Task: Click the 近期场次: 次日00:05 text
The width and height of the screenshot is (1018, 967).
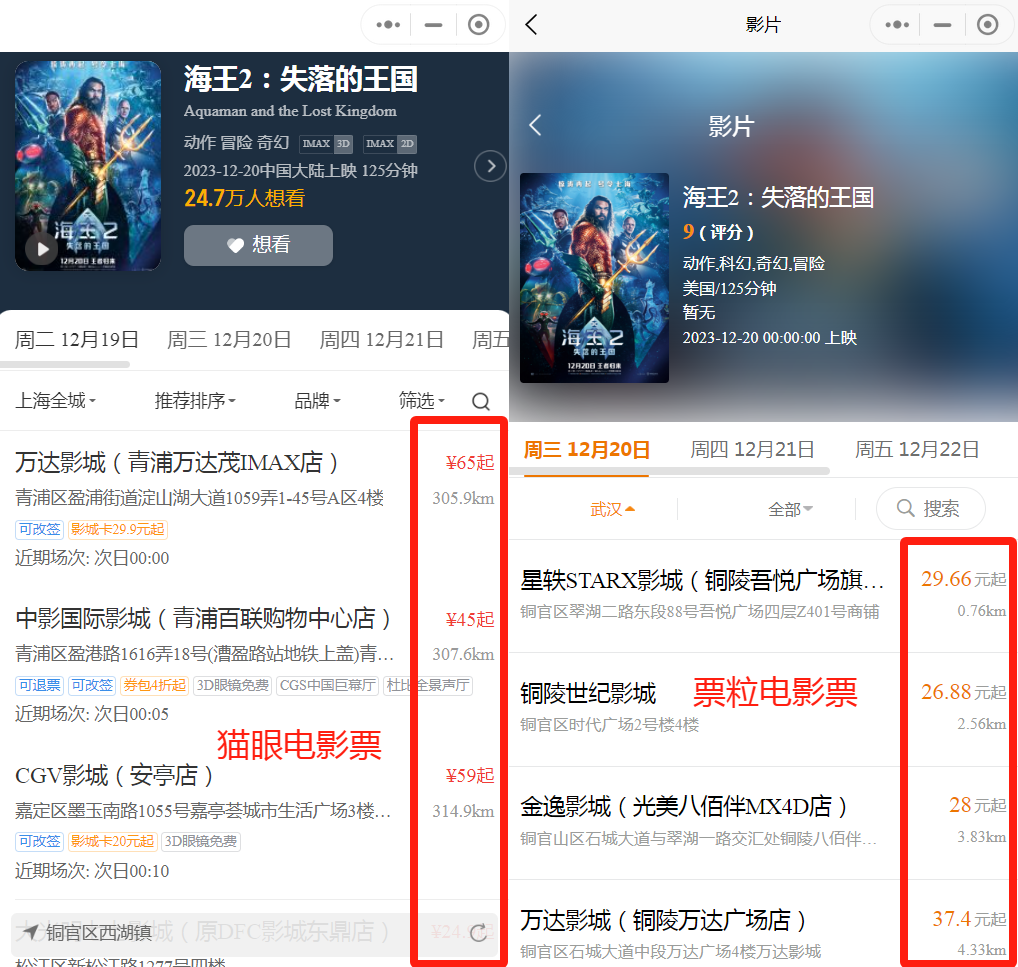Action: [x=92, y=714]
